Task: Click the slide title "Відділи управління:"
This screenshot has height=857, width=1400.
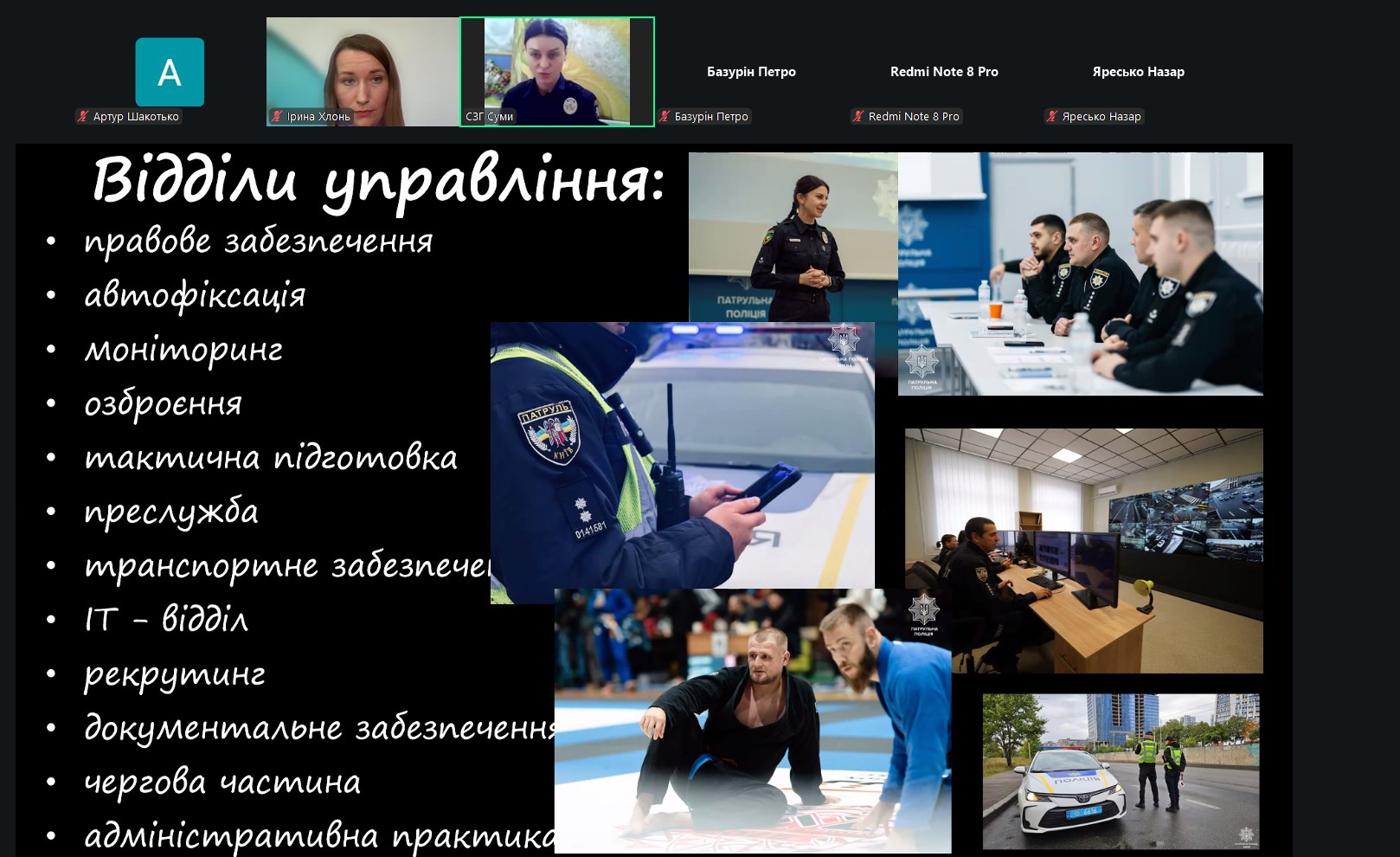Action: [378, 182]
